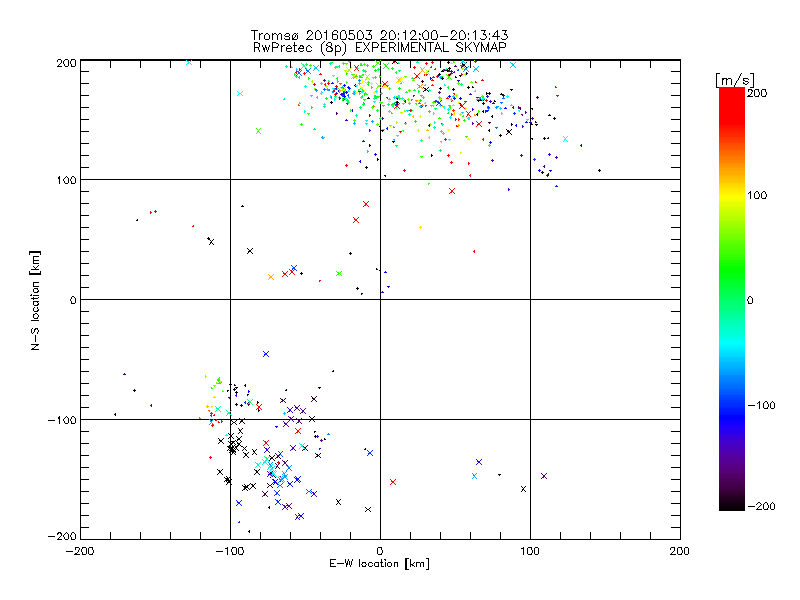The image size is (800, 600).
Task: Click the "0" tick label on the N-S axis
Action: (x=73, y=300)
